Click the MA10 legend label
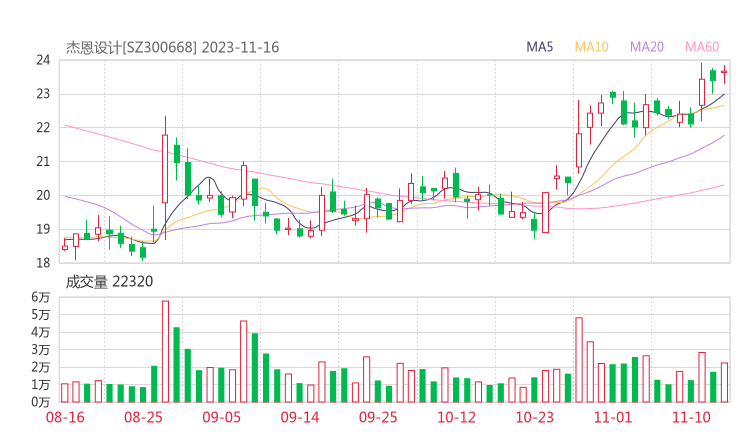 (591, 47)
